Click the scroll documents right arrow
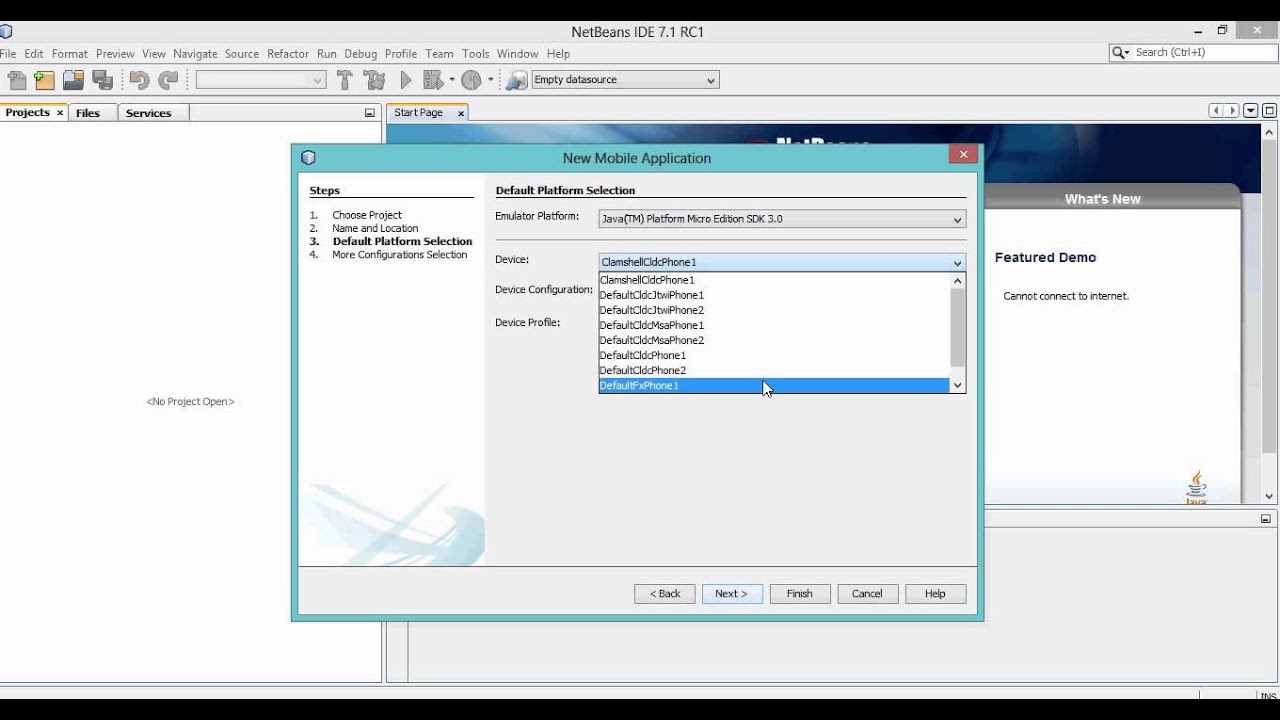 click(1233, 111)
